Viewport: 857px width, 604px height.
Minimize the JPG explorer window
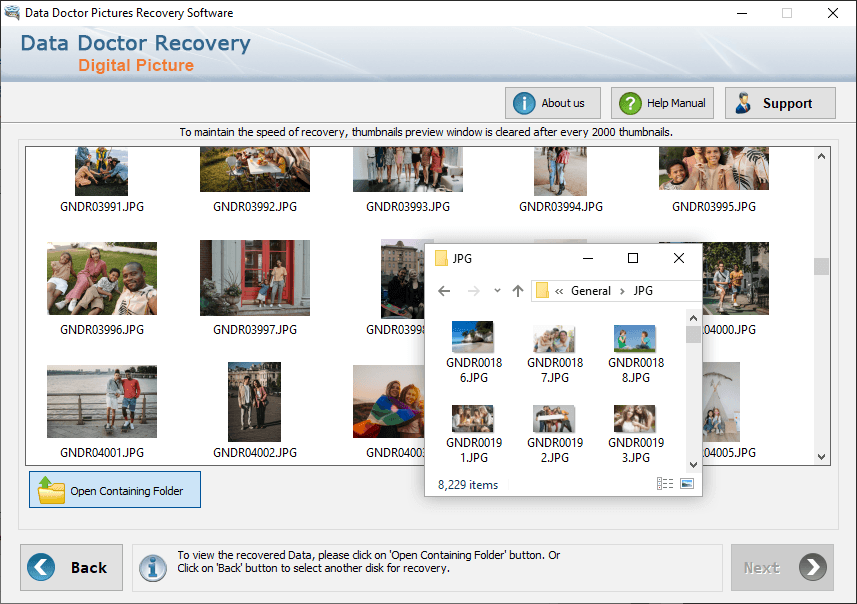588,258
